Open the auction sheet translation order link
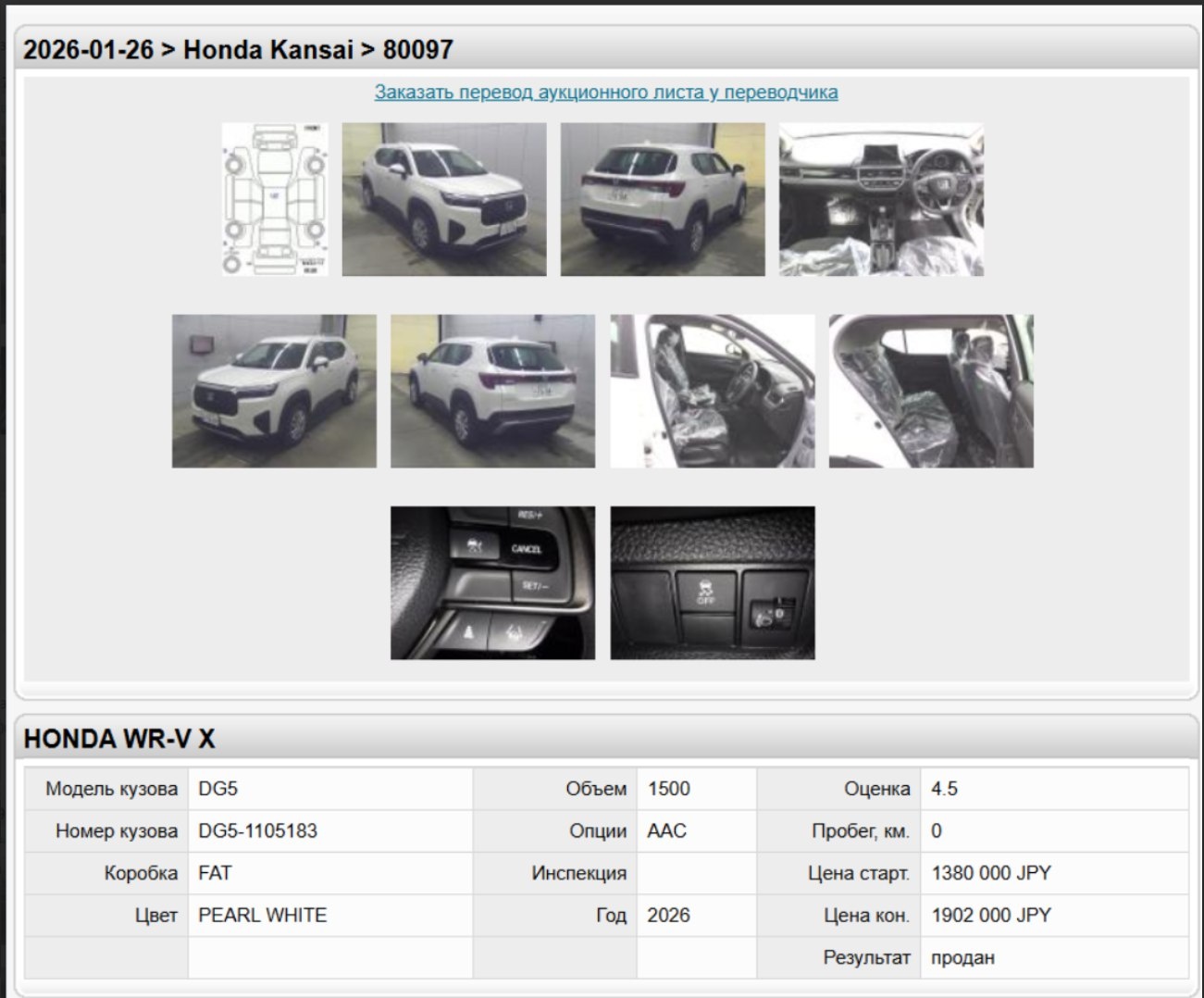Screen dimensions: 1204x998 click(606, 93)
